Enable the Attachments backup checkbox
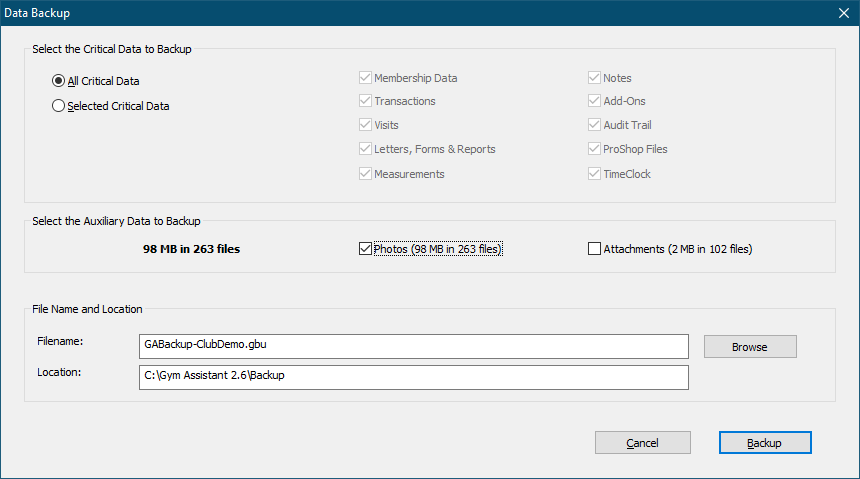This screenshot has height=479, width=860. click(595, 249)
